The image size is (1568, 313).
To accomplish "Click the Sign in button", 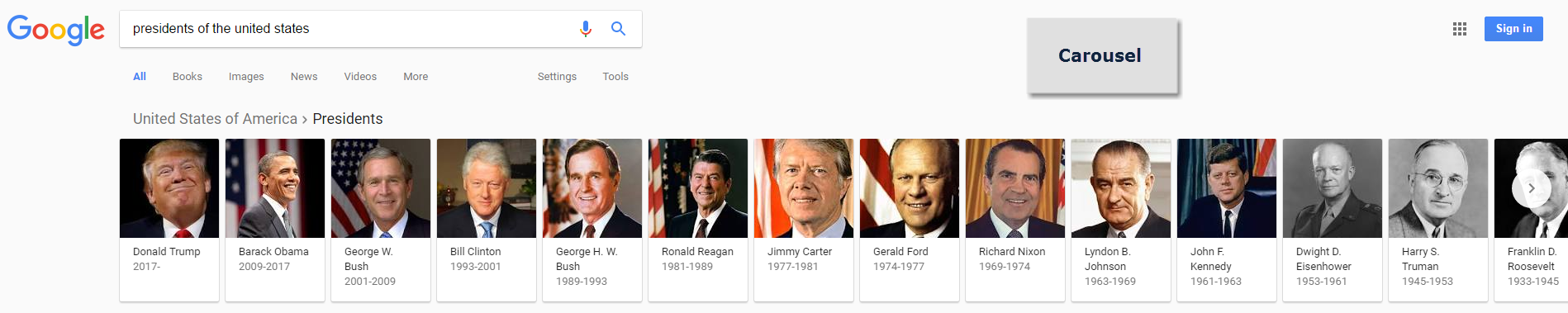I will [x=1513, y=29].
